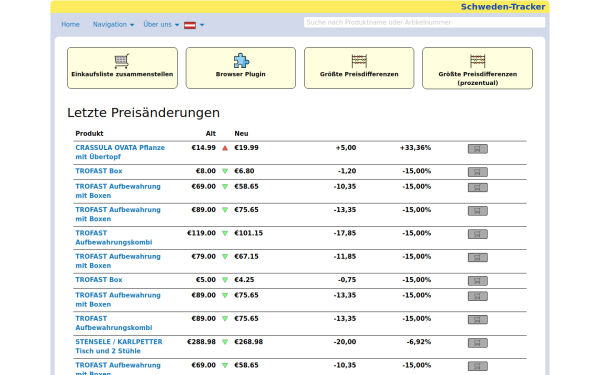
Task: Click green price-drop arrow in €8.00 row
Action: (225, 171)
